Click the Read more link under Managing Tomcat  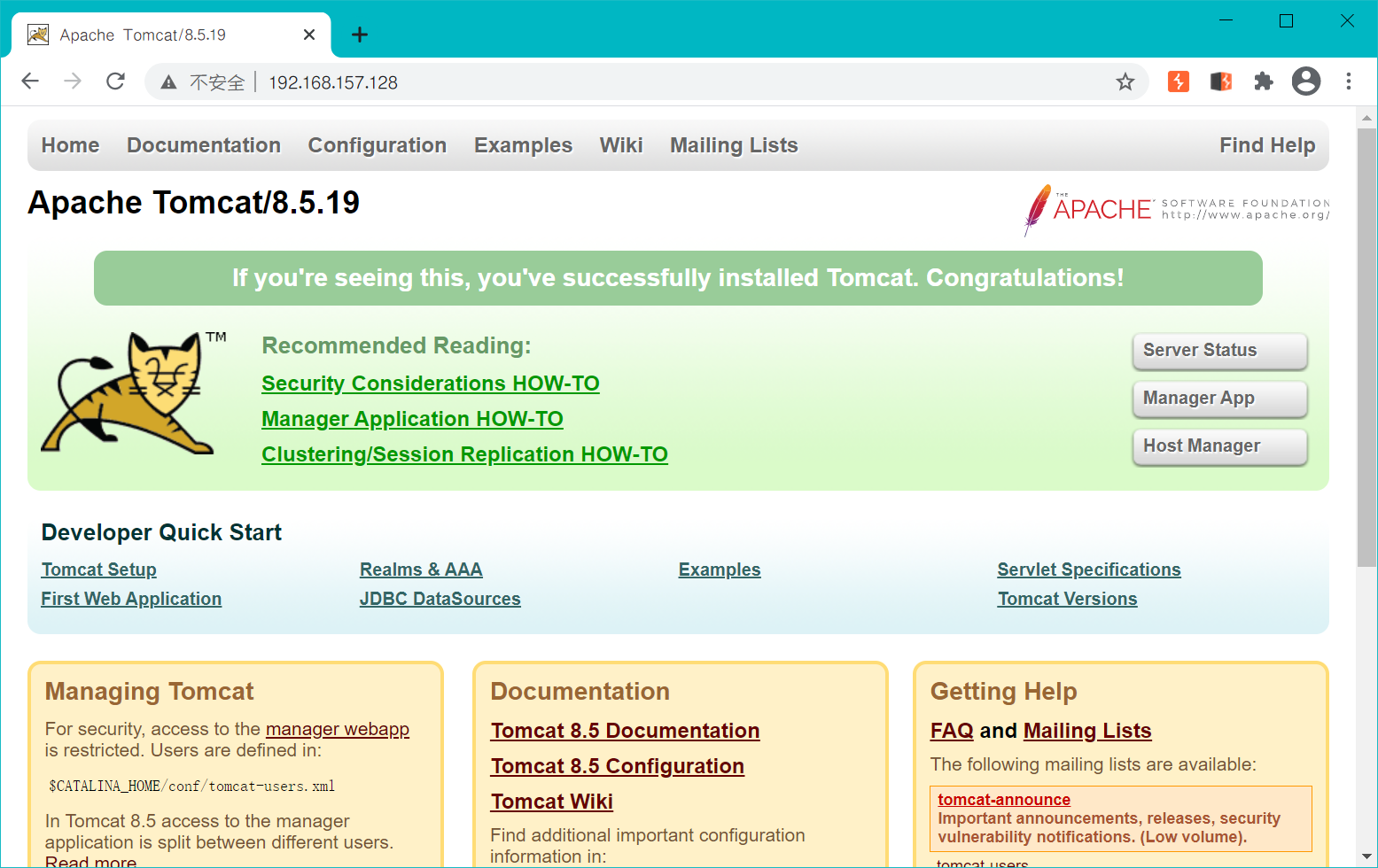(90, 861)
